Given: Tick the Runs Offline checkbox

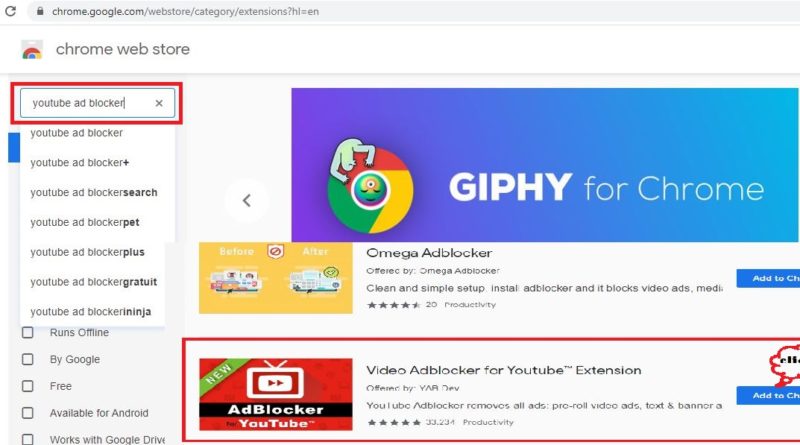Looking at the screenshot, I should (28, 333).
